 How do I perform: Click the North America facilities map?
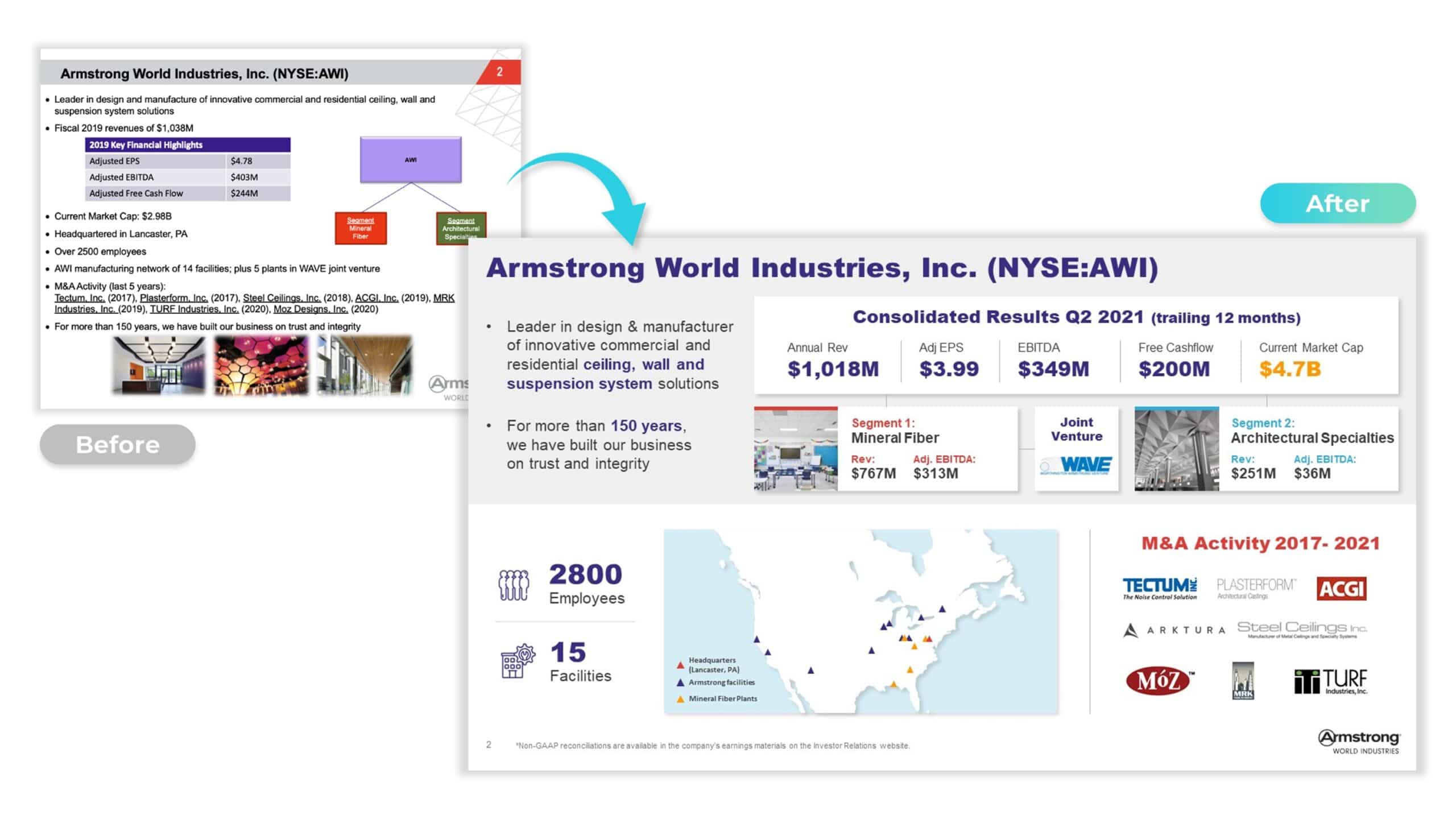tap(861, 621)
